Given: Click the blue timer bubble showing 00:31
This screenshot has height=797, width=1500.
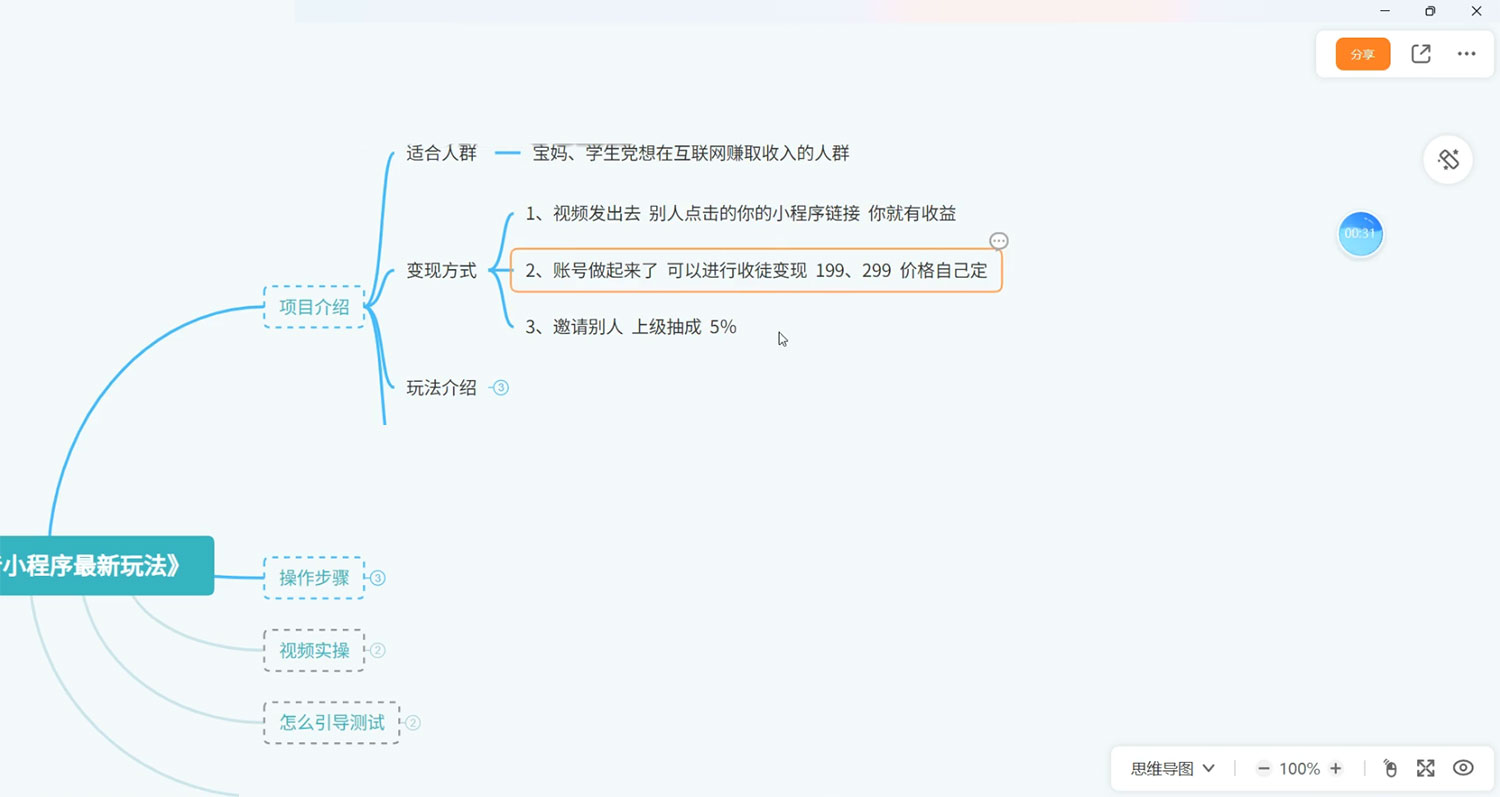Looking at the screenshot, I should (1360, 233).
